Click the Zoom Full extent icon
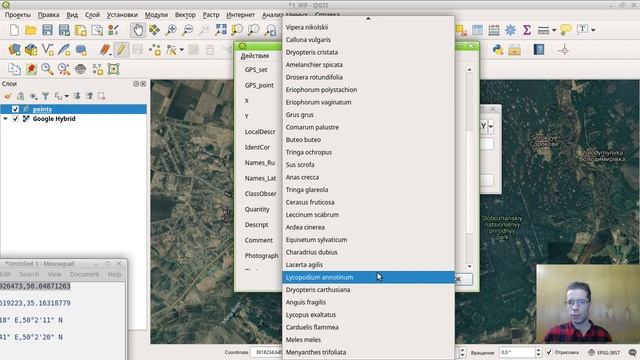 (221, 30)
